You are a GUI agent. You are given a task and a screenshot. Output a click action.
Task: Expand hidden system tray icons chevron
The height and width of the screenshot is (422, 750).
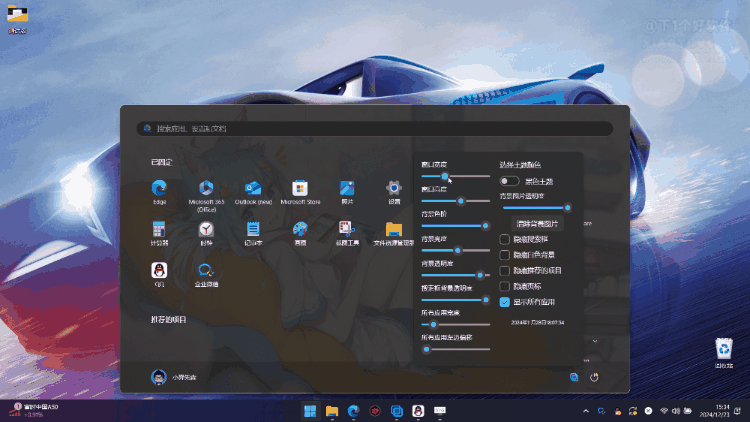click(585, 411)
